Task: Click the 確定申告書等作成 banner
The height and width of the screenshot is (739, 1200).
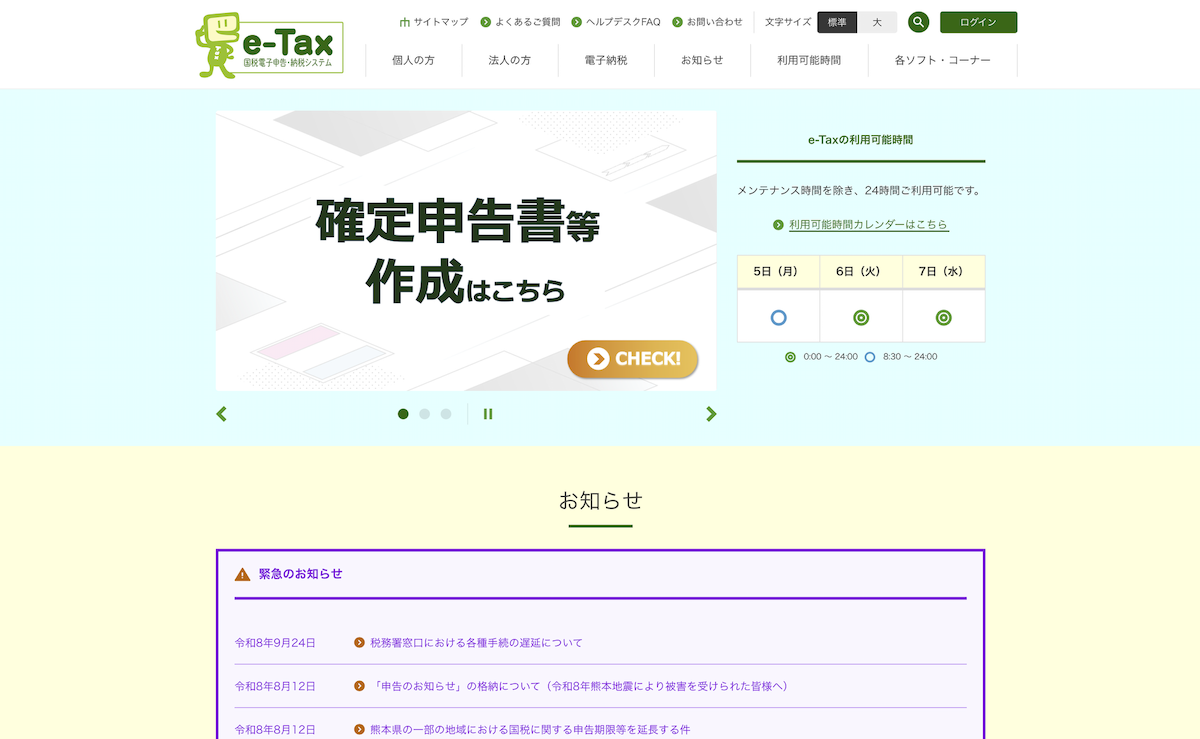Action: coord(466,251)
